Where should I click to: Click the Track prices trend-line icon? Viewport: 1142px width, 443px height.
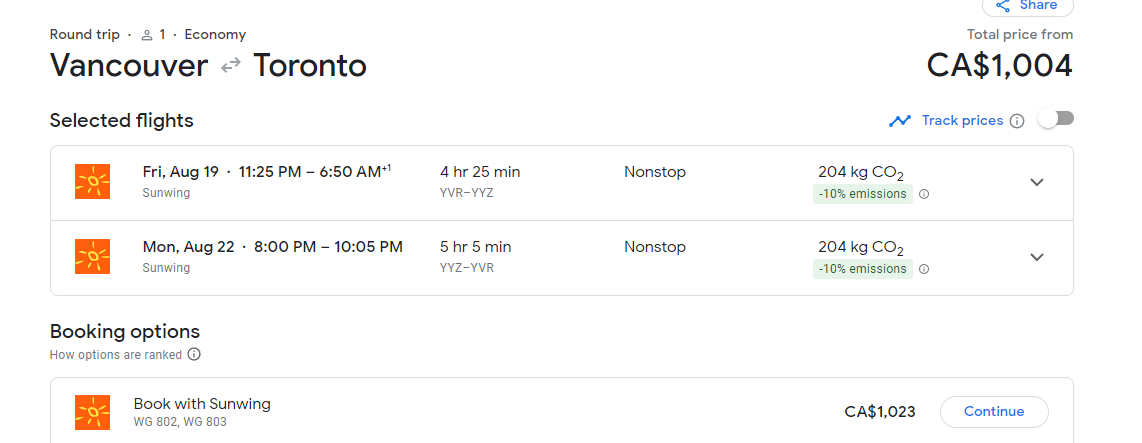point(900,121)
